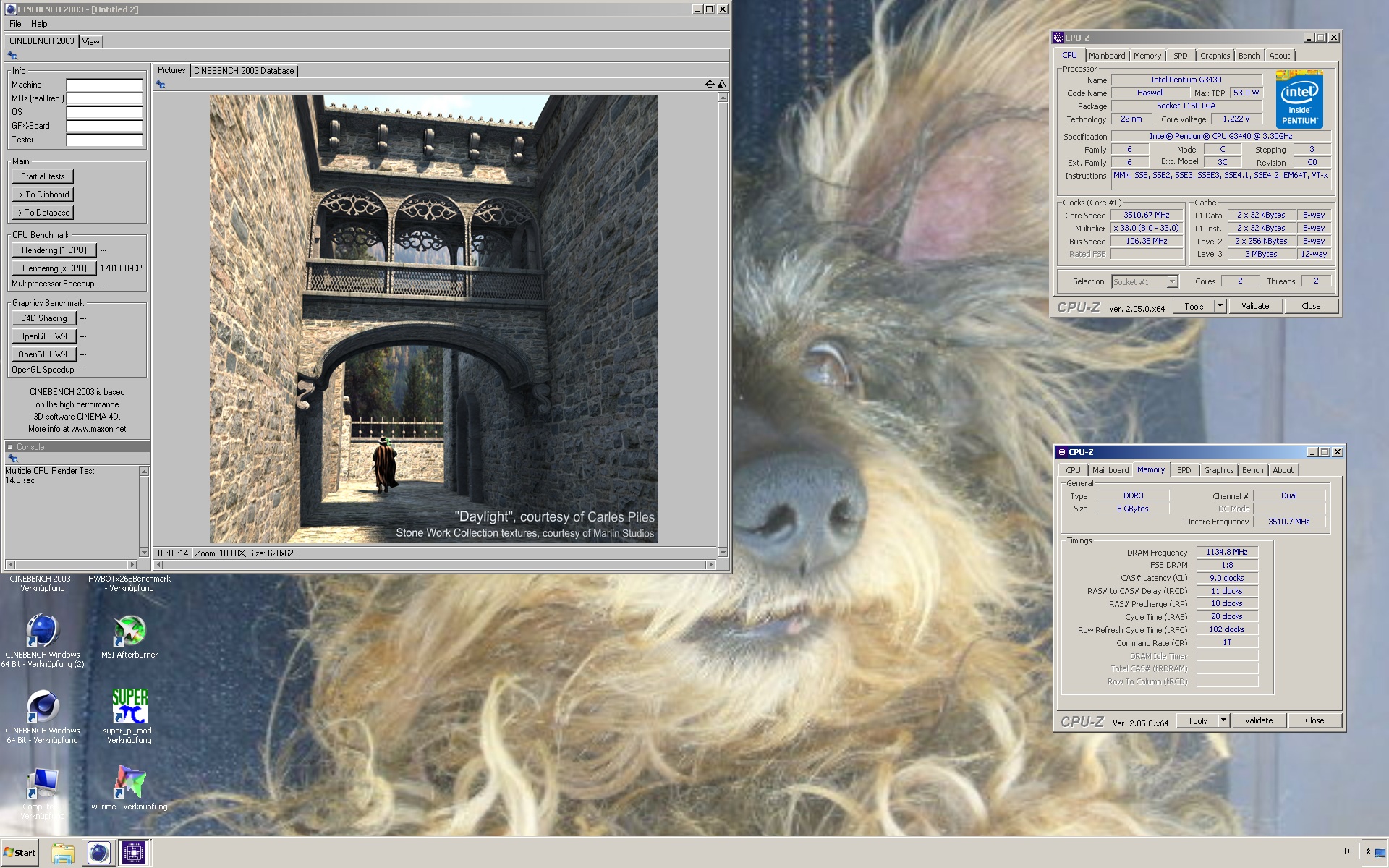
Task: Open Bench tab in upper CPU-Z window
Action: point(1249,56)
